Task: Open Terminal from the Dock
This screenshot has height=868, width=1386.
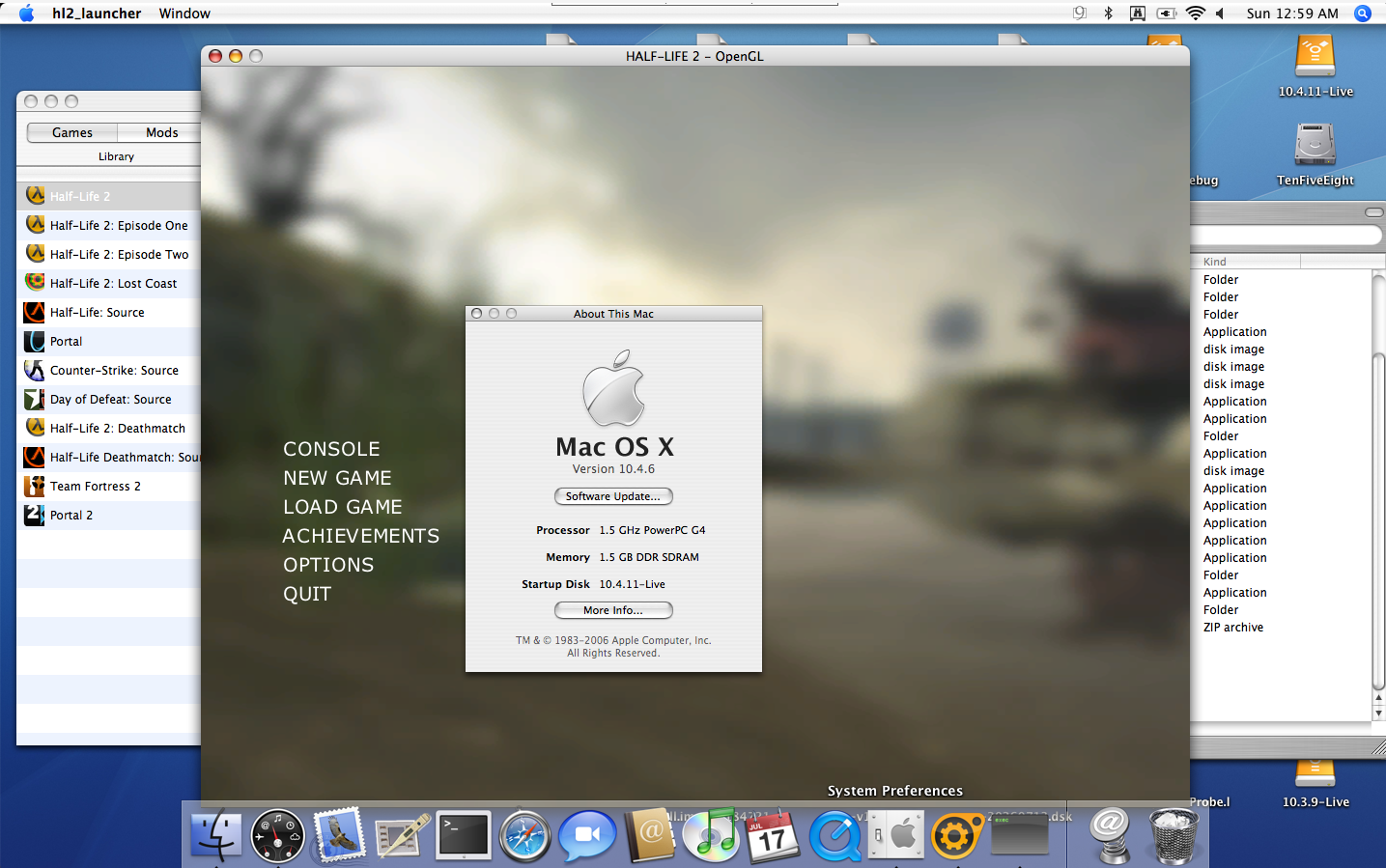Action: point(464,835)
